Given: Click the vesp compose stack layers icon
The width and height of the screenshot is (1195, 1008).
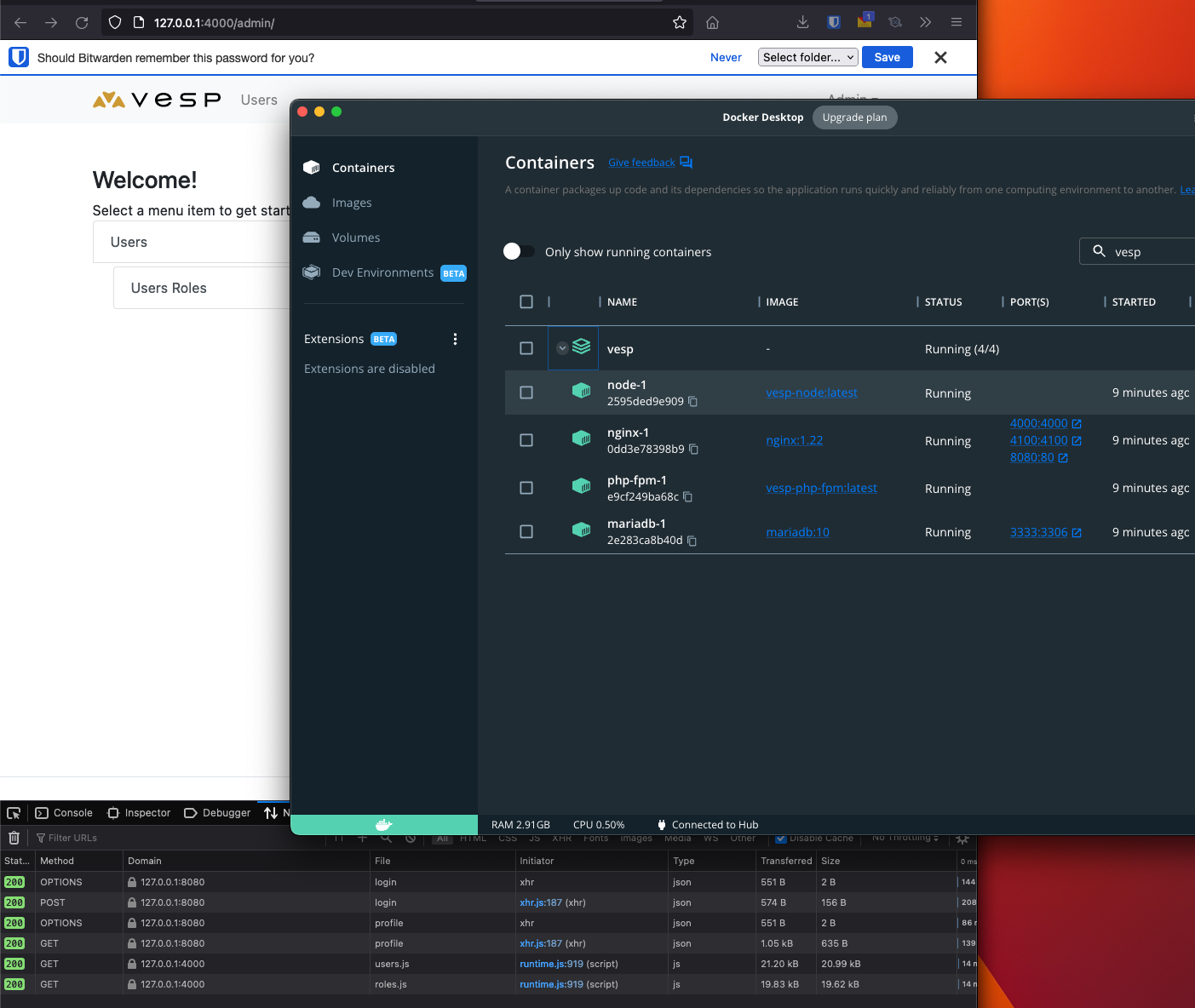Looking at the screenshot, I should point(582,346).
